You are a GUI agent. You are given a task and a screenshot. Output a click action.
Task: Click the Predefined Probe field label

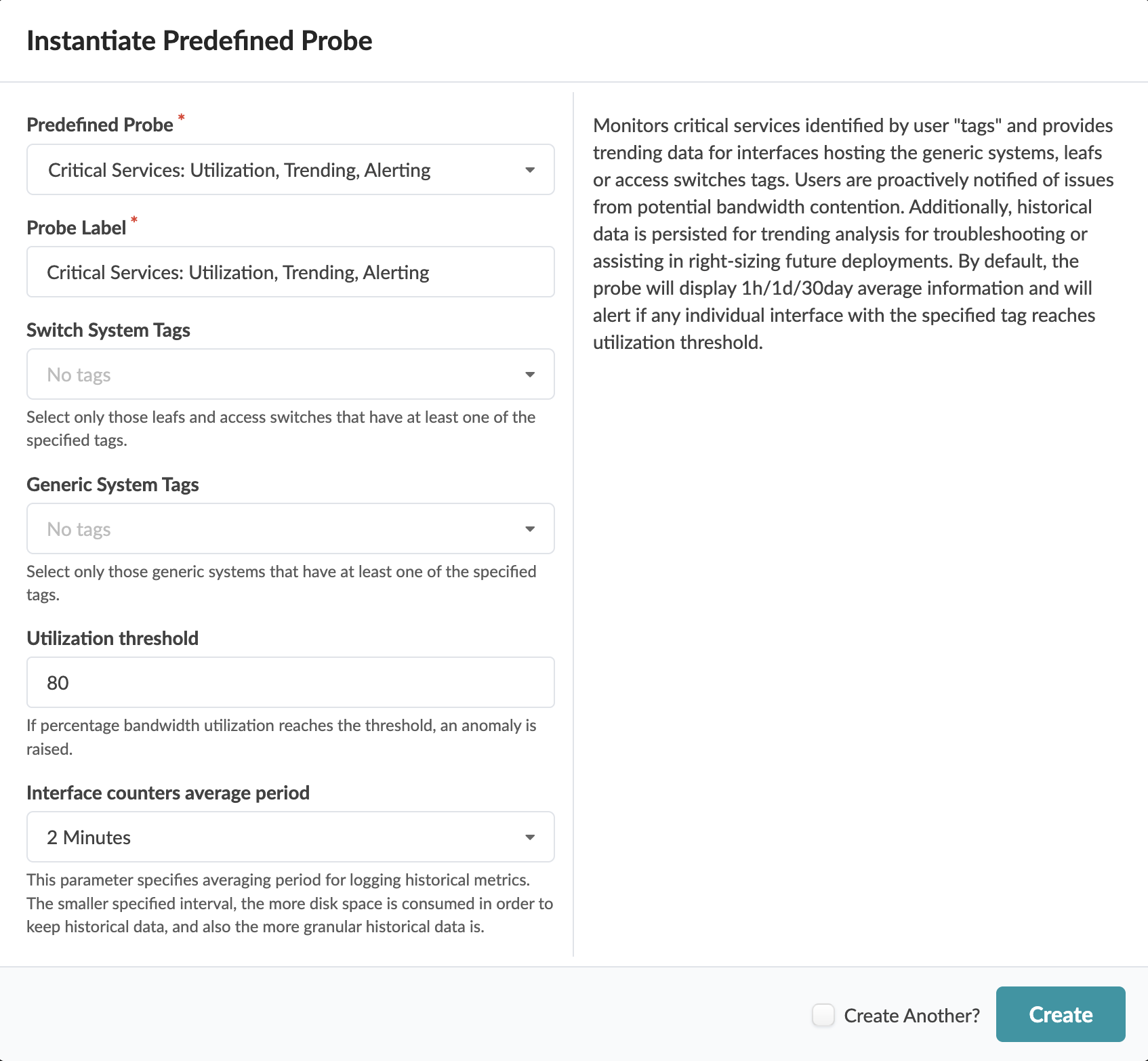click(x=100, y=125)
